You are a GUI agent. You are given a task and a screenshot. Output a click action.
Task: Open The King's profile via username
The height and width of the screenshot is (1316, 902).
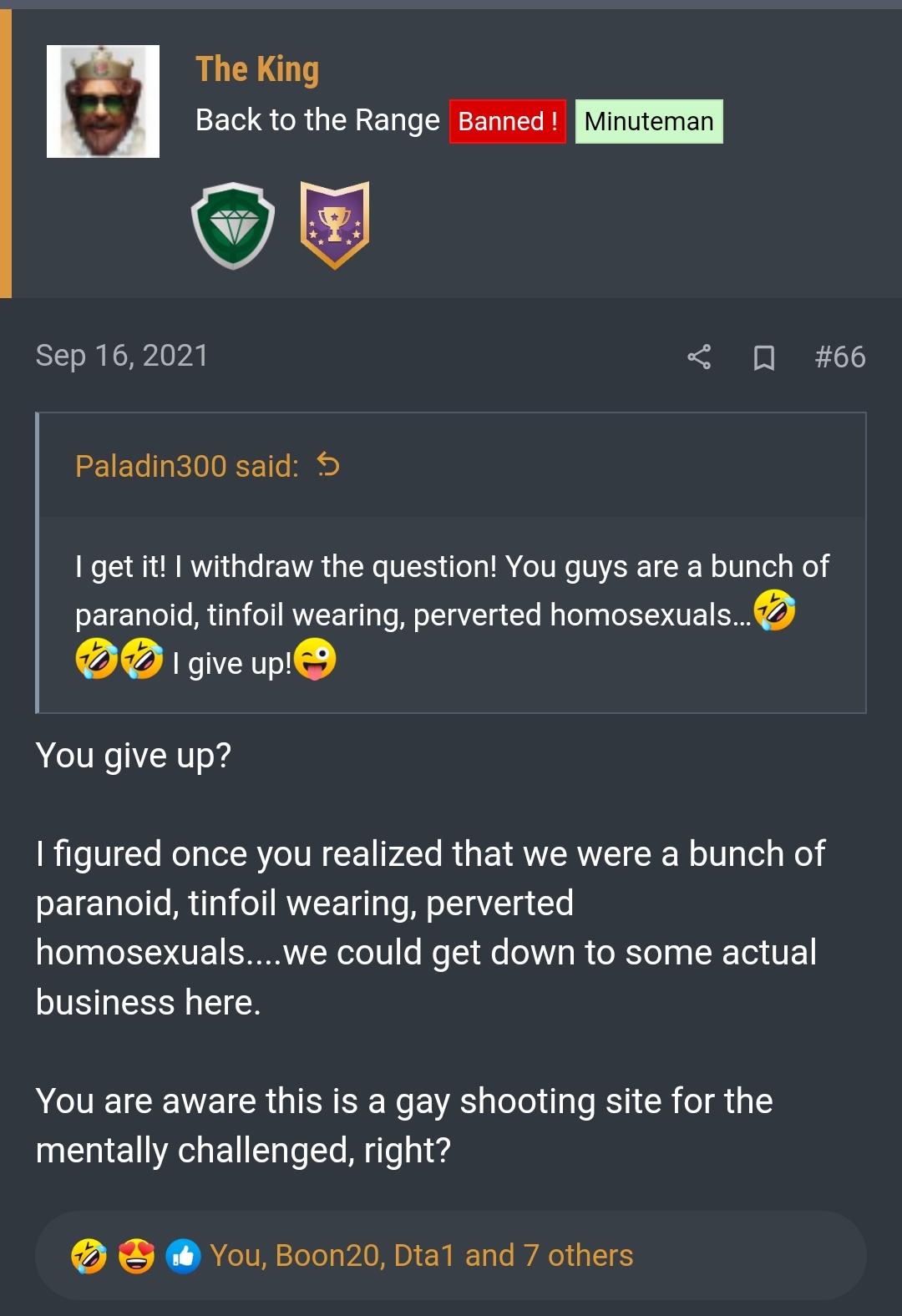pos(257,69)
